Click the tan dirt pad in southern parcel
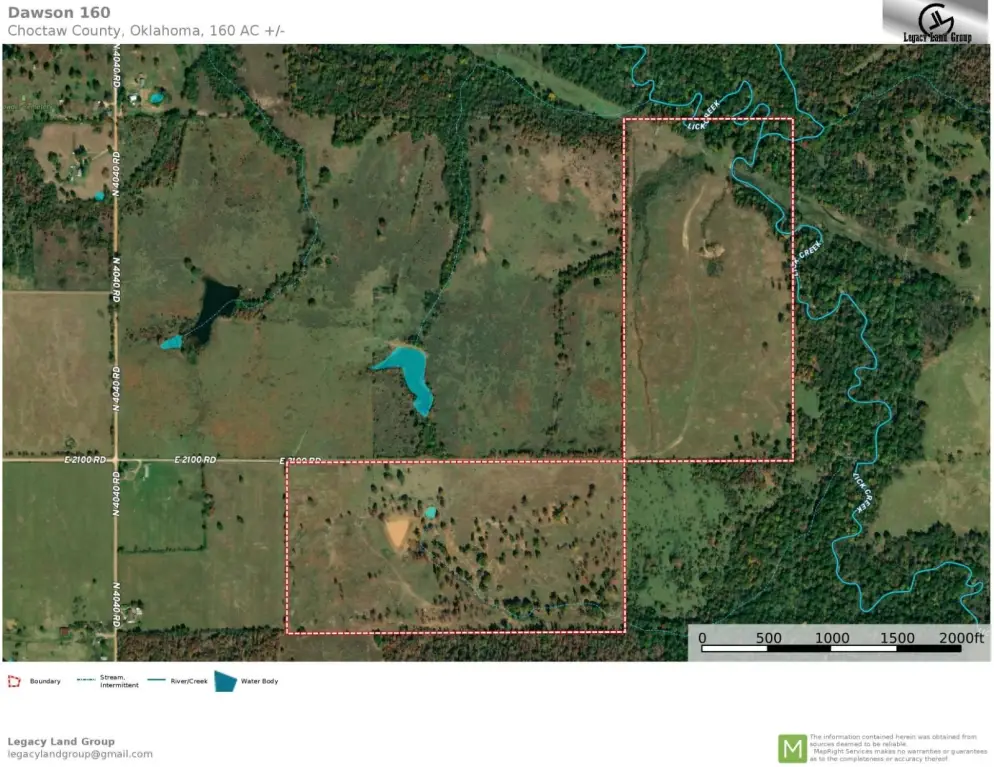This screenshot has height=767, width=994. pos(398,532)
